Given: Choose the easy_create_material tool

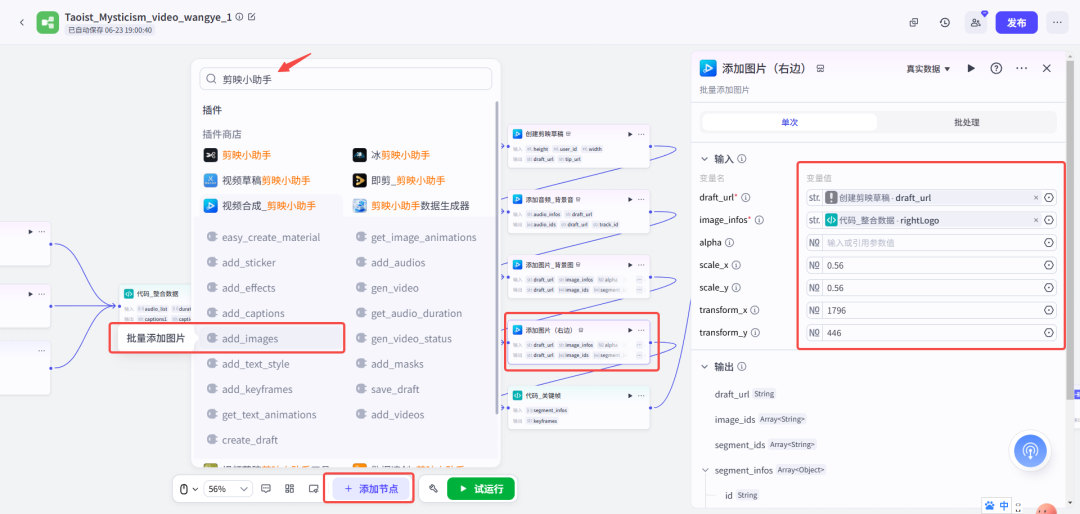Looking at the screenshot, I should coord(270,237).
